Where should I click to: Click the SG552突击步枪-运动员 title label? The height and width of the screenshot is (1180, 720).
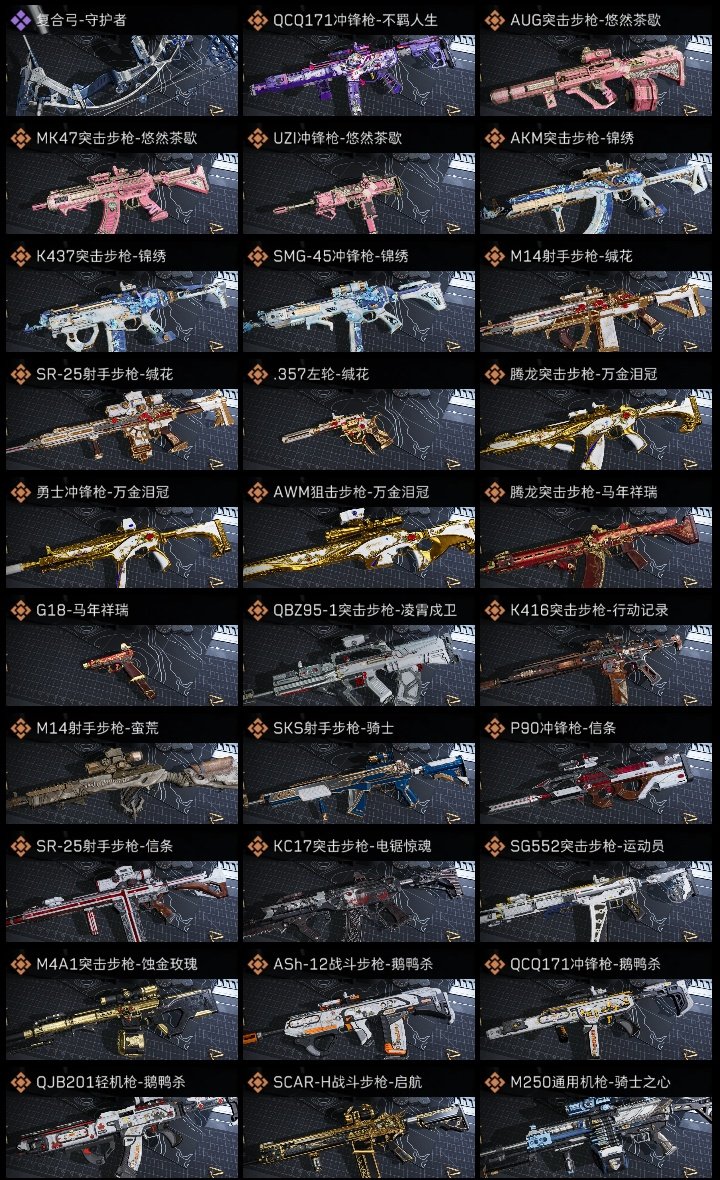(x=587, y=846)
